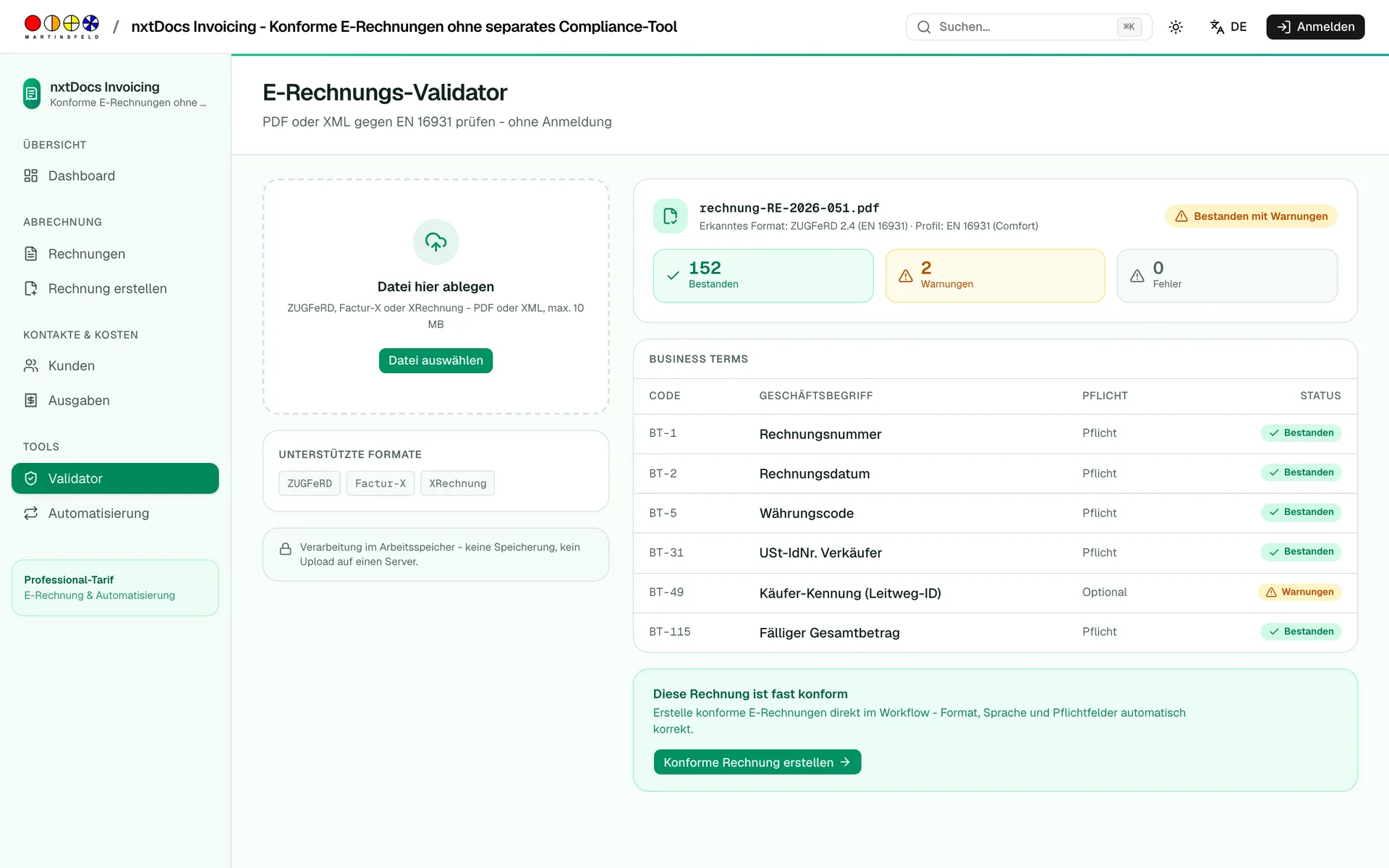Click the triangle icon in the 0 Fehler card
The image size is (1389, 868).
click(x=1137, y=276)
